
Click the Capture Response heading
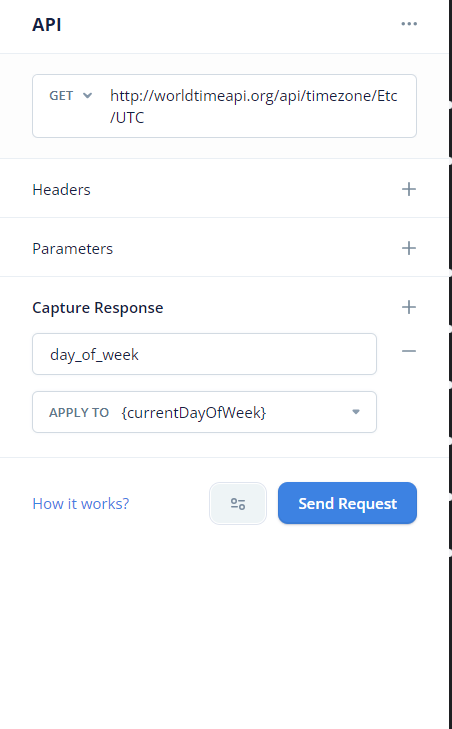[x=98, y=308]
